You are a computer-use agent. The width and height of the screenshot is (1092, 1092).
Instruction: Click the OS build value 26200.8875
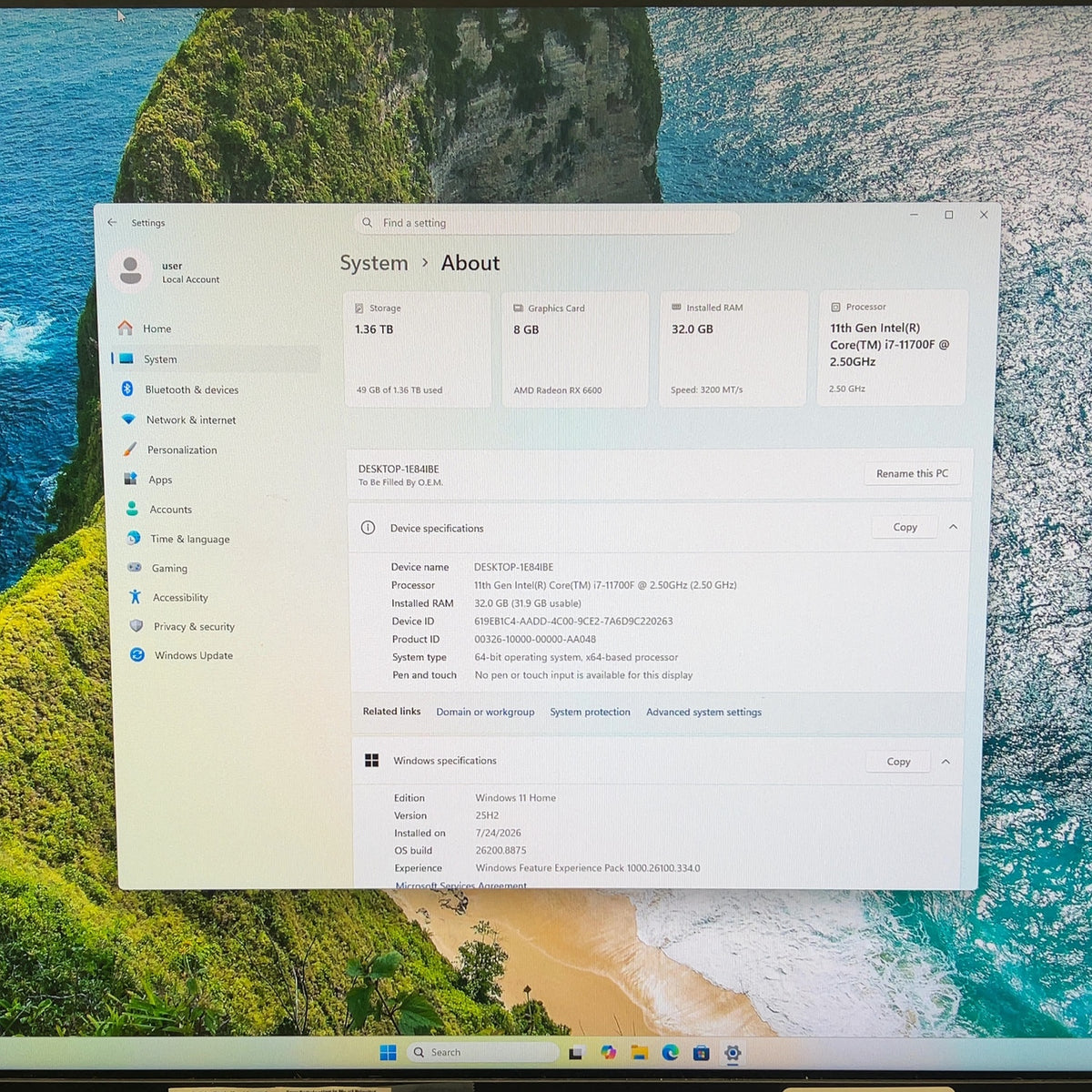click(x=500, y=851)
